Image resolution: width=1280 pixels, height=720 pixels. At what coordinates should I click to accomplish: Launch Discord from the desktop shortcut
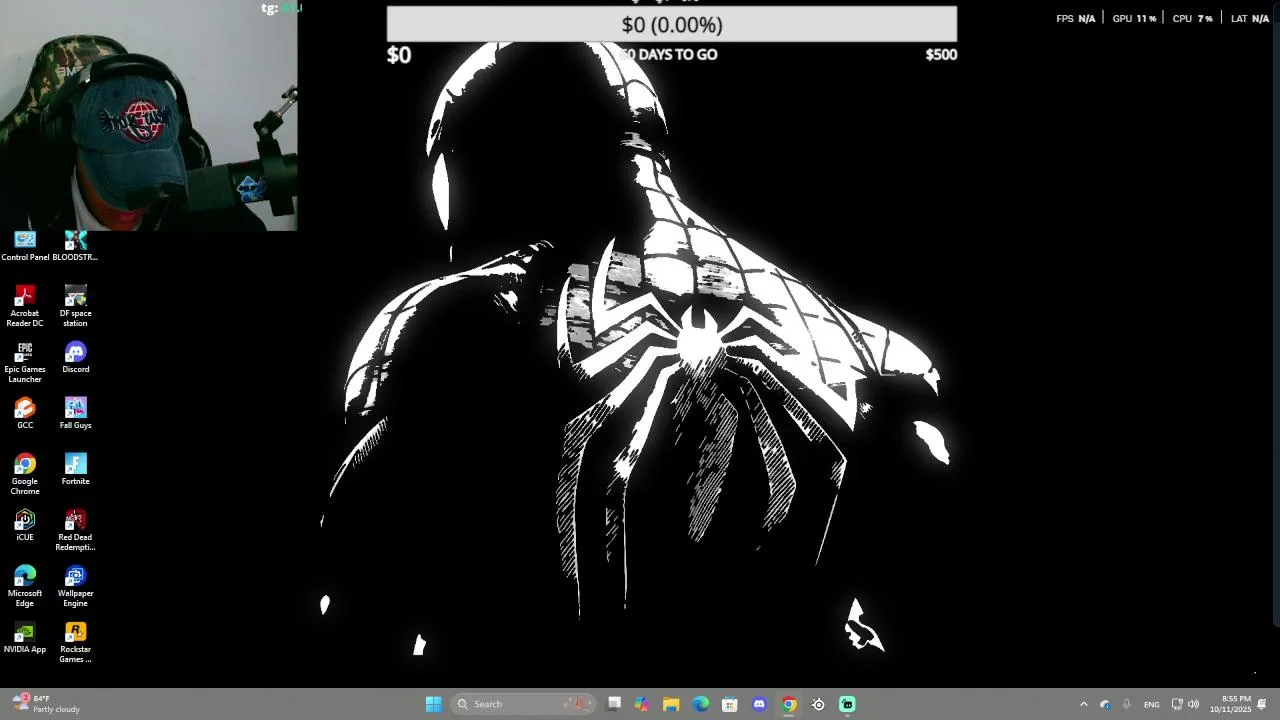coord(75,358)
